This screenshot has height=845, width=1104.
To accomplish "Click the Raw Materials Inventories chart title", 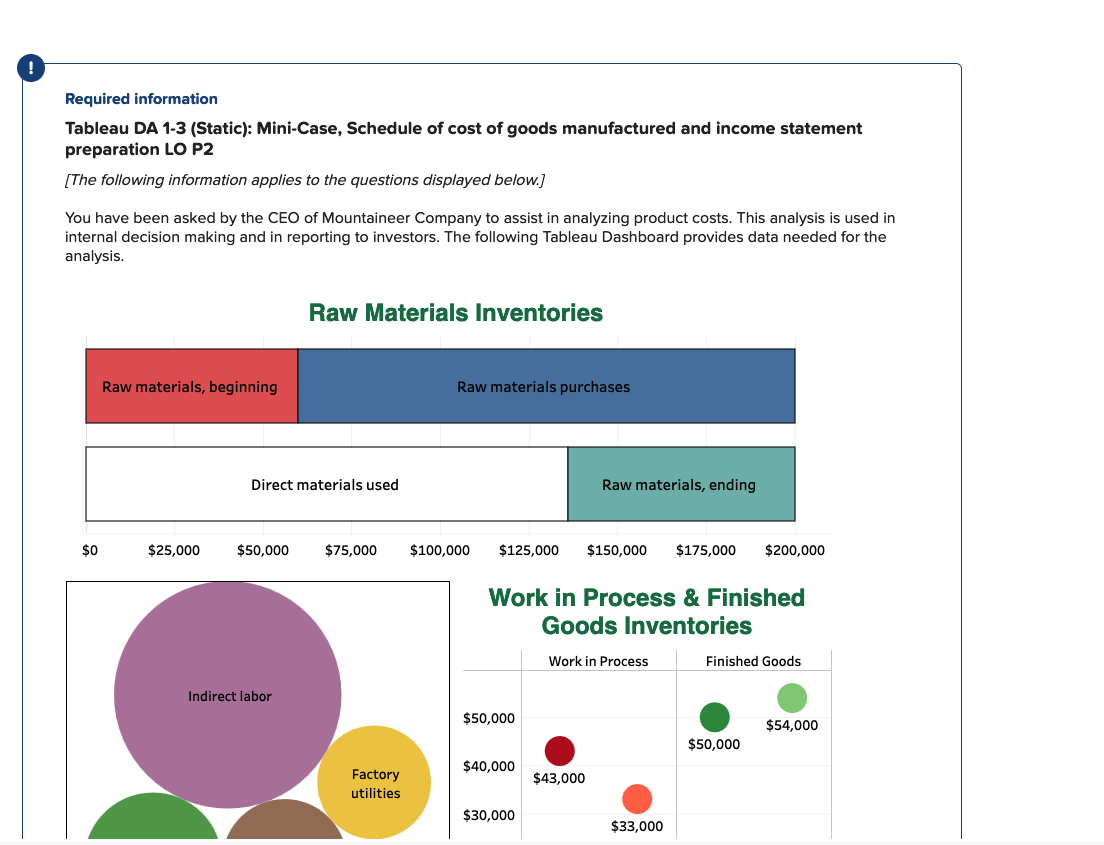I will [456, 312].
